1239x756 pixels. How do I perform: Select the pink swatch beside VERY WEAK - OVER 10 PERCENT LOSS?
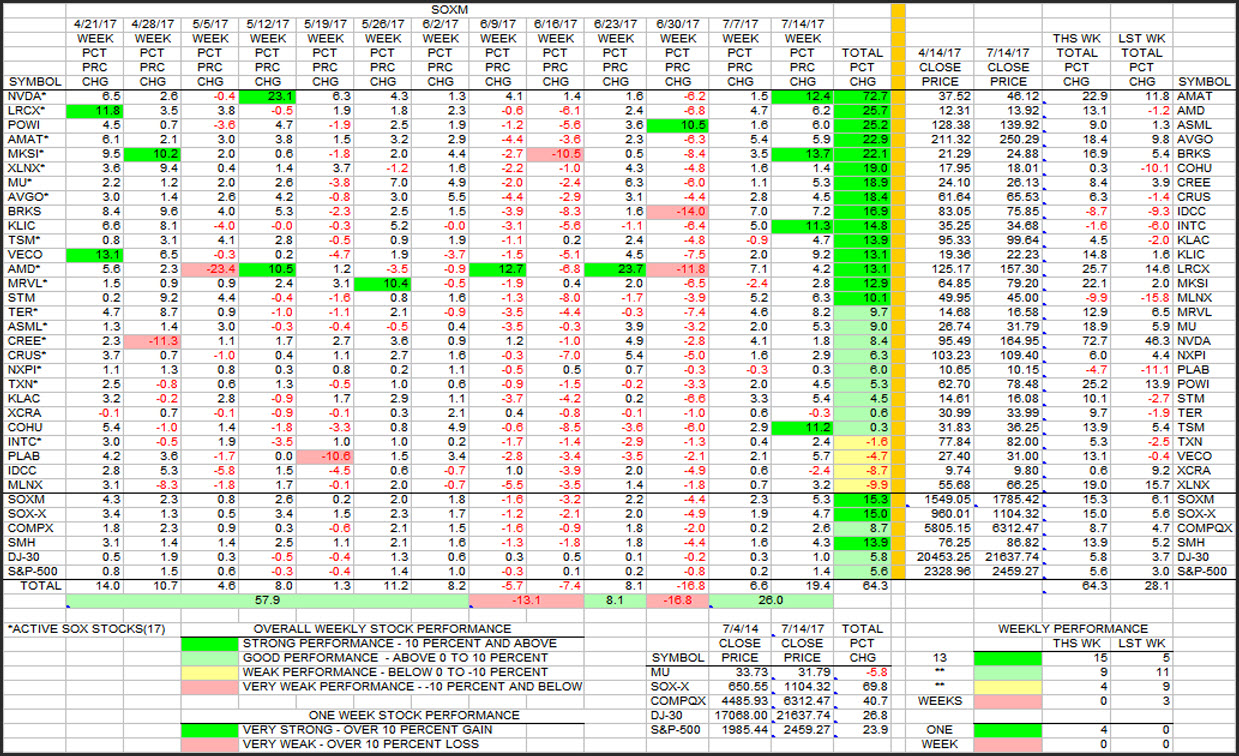coord(209,745)
